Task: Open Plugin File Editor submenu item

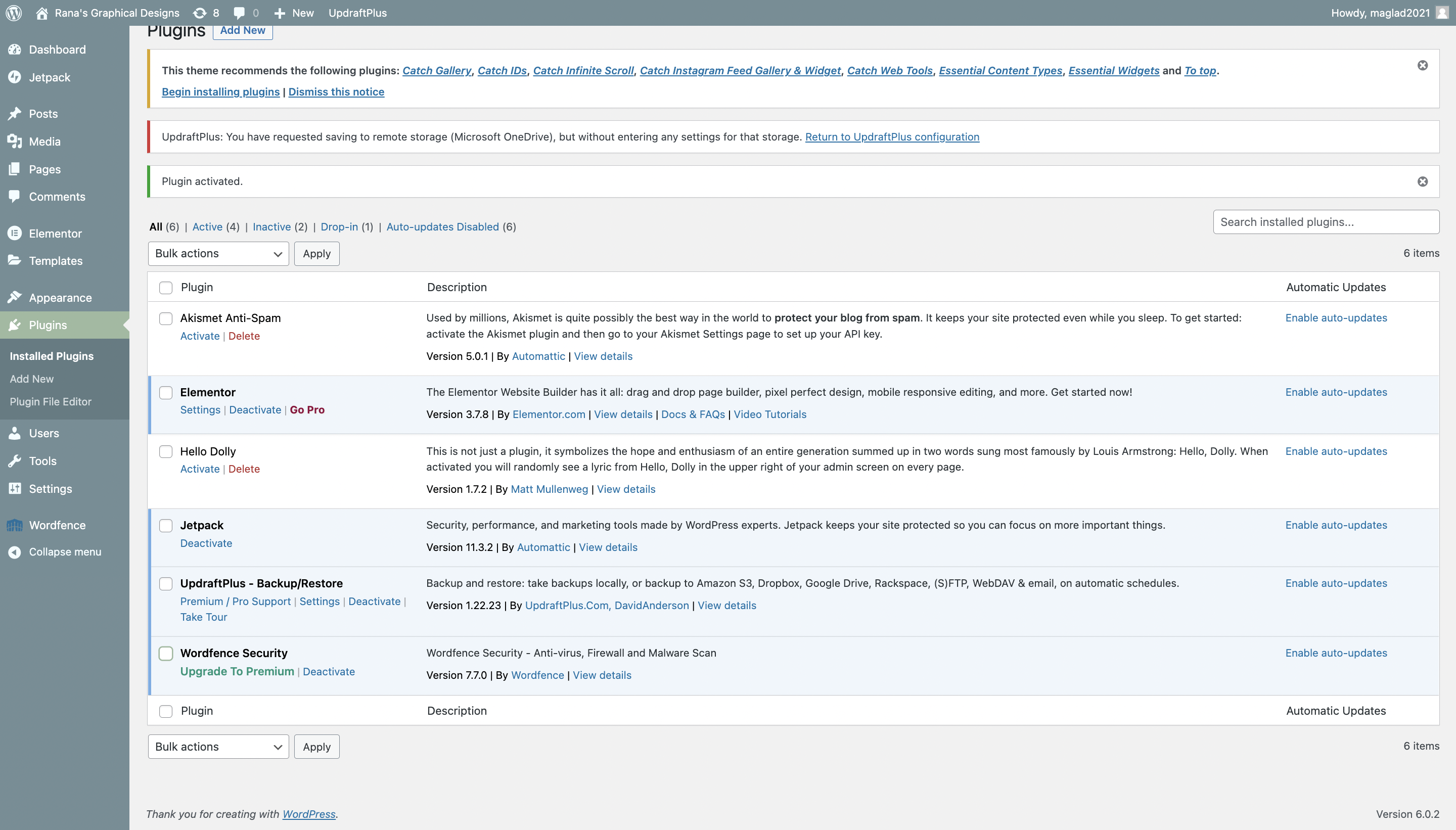Action: (x=50, y=401)
